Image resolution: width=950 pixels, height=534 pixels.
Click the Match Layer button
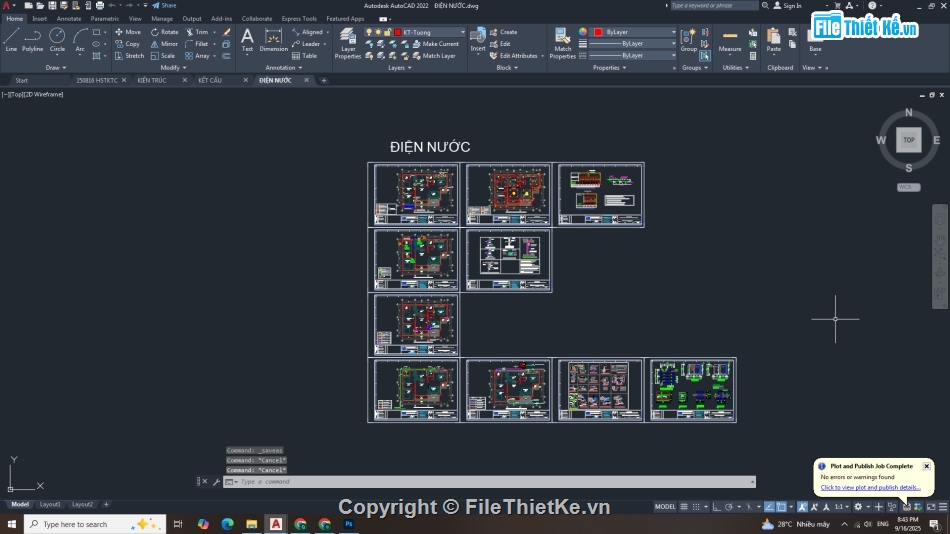(x=434, y=56)
